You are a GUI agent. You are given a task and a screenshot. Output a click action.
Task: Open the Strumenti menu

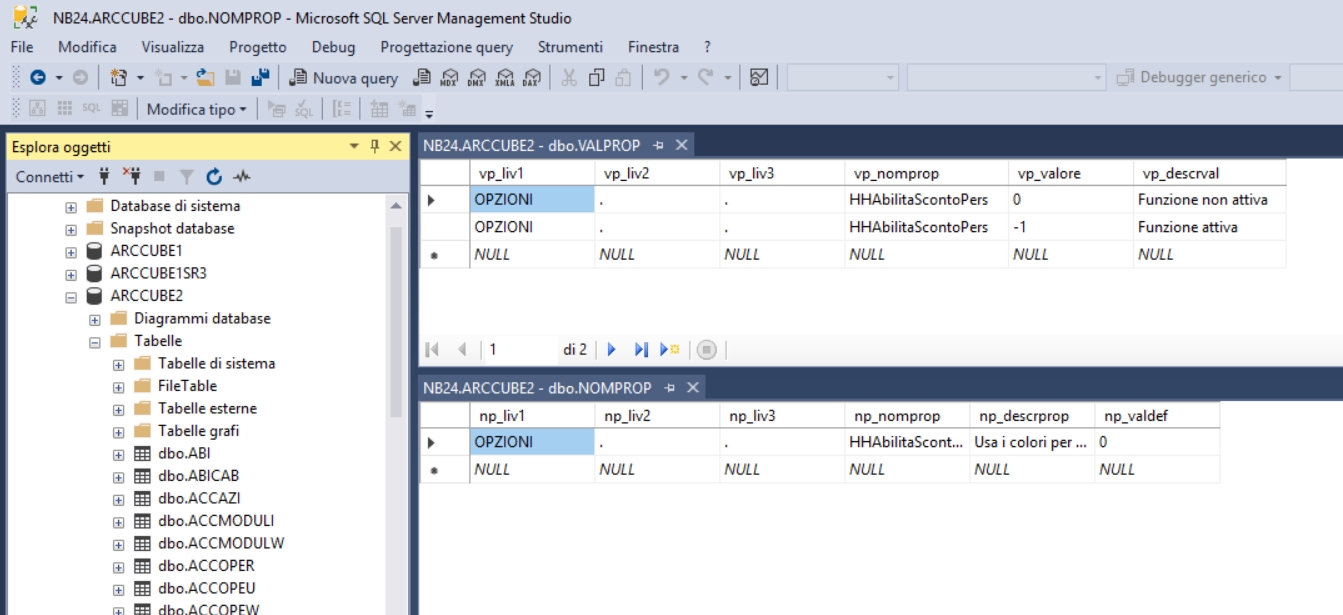570,47
